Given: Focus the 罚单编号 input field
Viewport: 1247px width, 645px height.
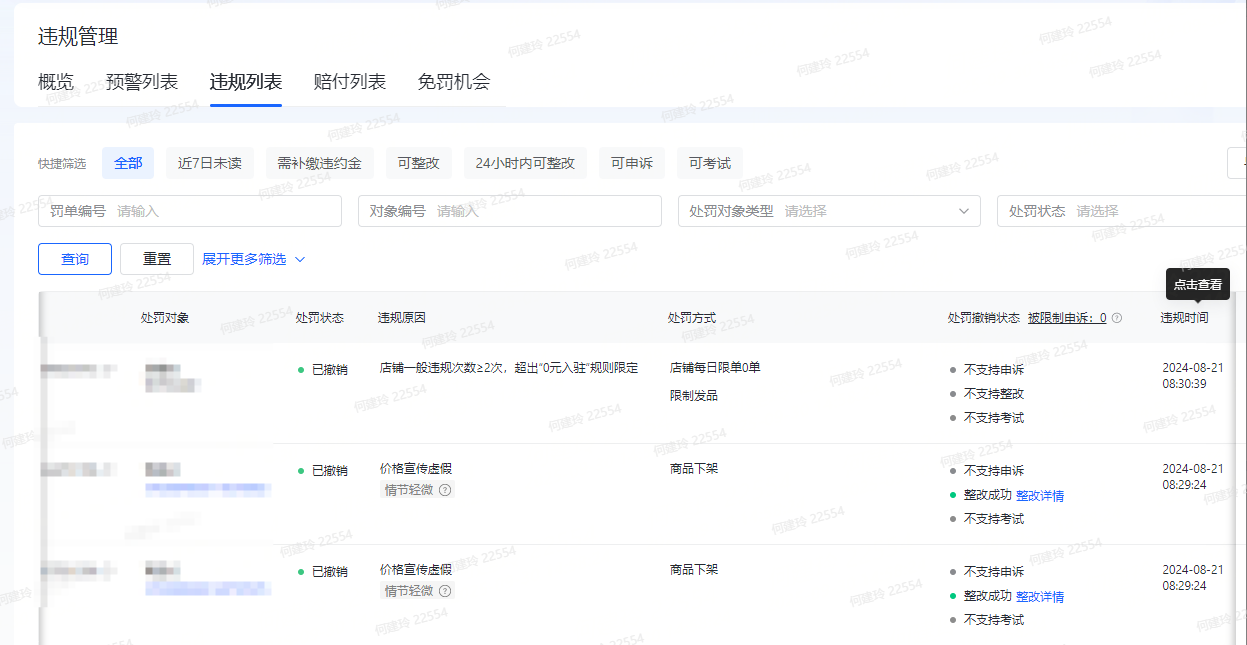Looking at the screenshot, I should 220,211.
